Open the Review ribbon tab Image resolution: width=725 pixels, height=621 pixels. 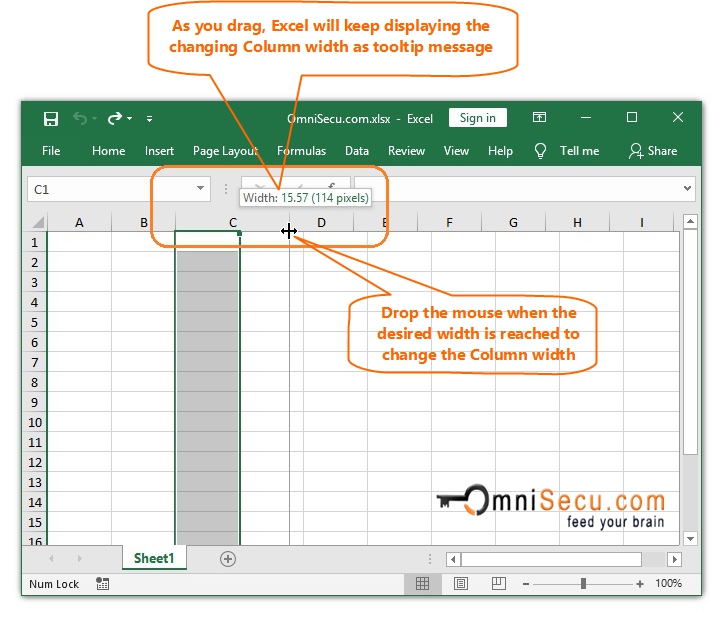[406, 151]
